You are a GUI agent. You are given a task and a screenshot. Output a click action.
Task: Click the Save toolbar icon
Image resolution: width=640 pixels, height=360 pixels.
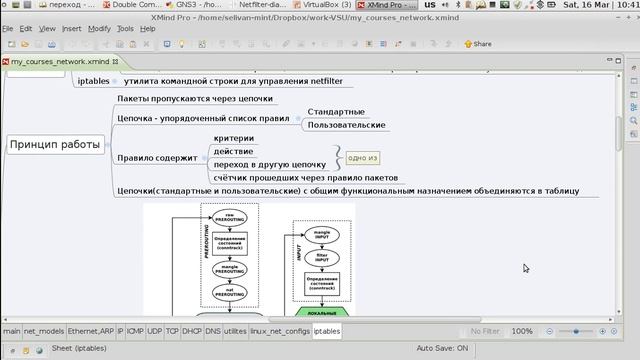click(38, 44)
